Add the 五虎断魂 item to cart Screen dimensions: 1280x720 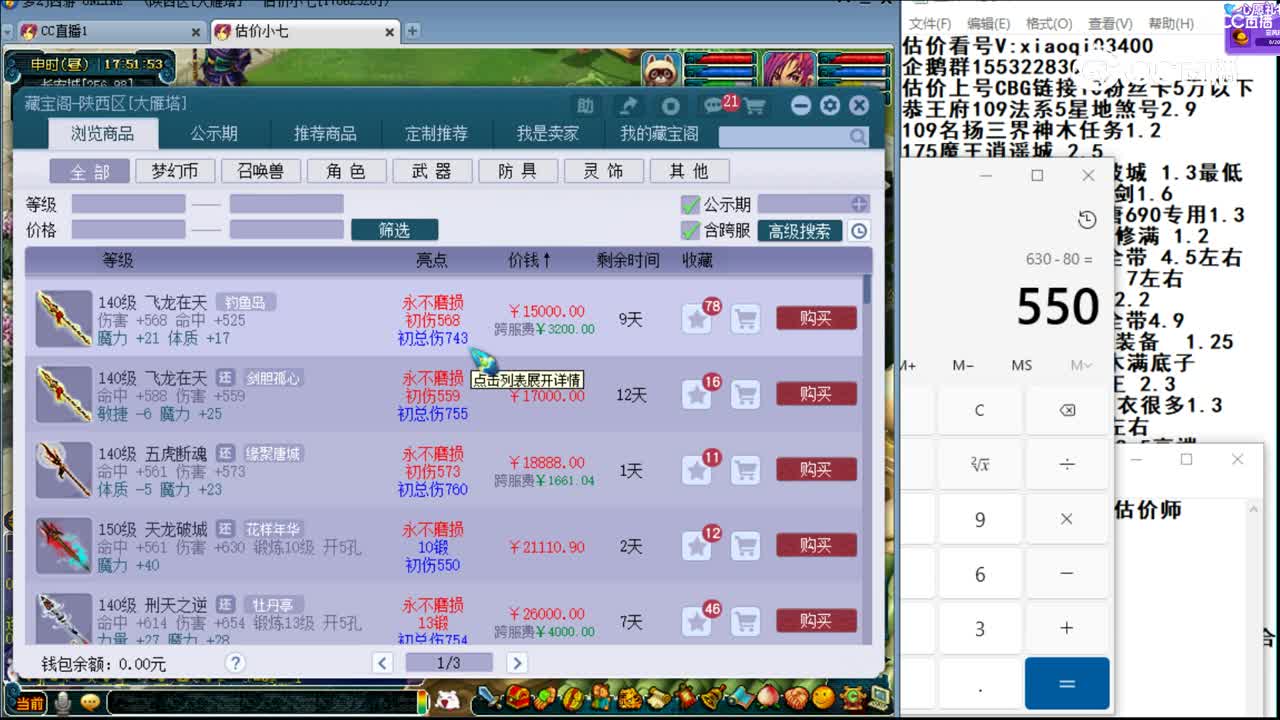[745, 470]
